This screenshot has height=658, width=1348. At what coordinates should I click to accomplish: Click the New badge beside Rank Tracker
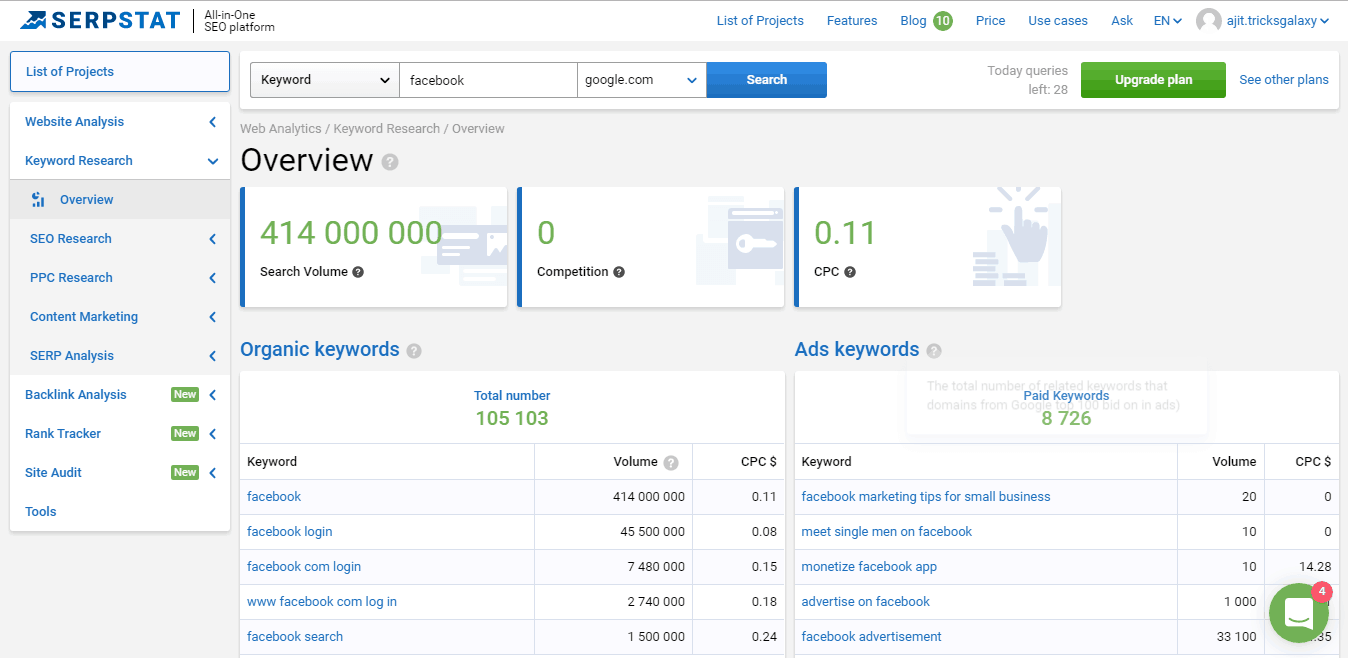click(185, 434)
